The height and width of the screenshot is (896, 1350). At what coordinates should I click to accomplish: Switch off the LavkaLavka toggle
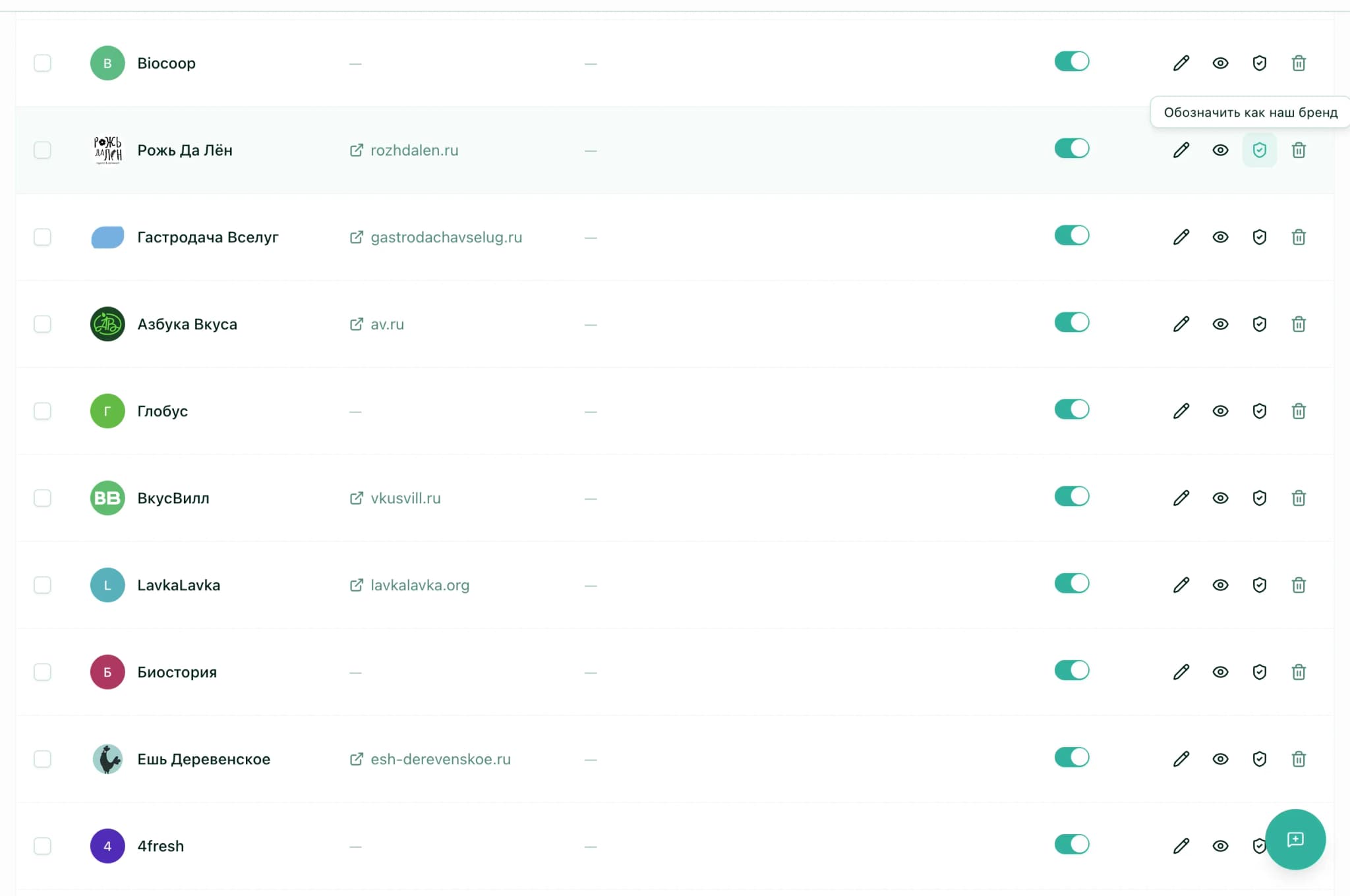[1071, 584]
